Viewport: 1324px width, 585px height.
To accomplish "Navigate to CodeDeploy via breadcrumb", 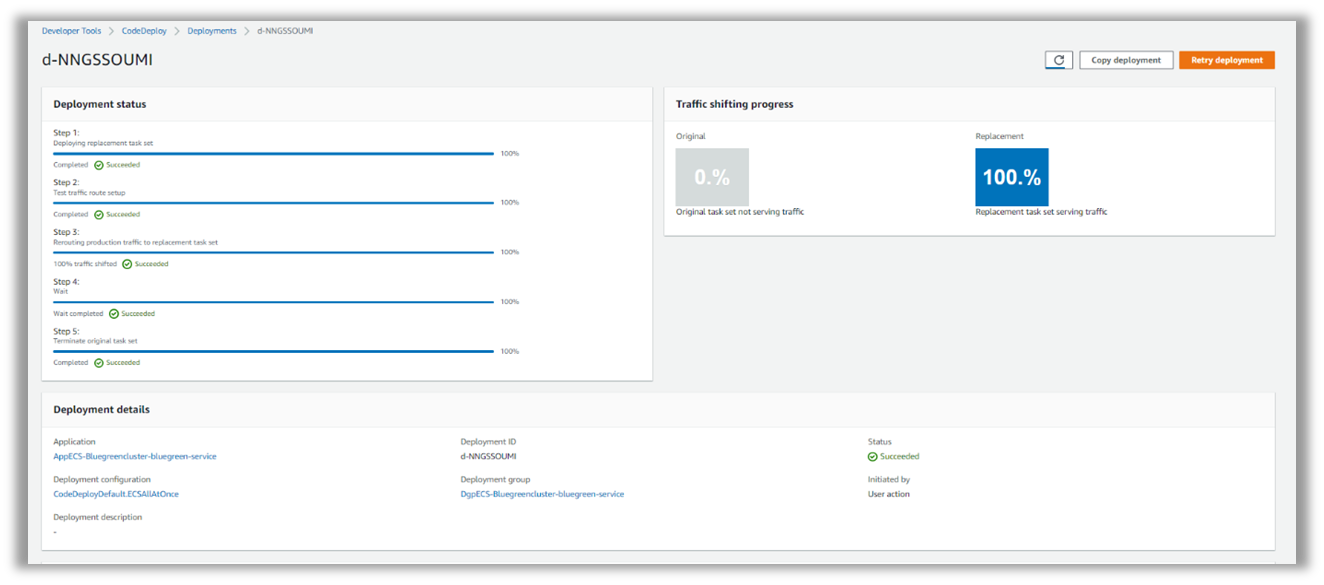I will pyautogui.click(x=144, y=30).
